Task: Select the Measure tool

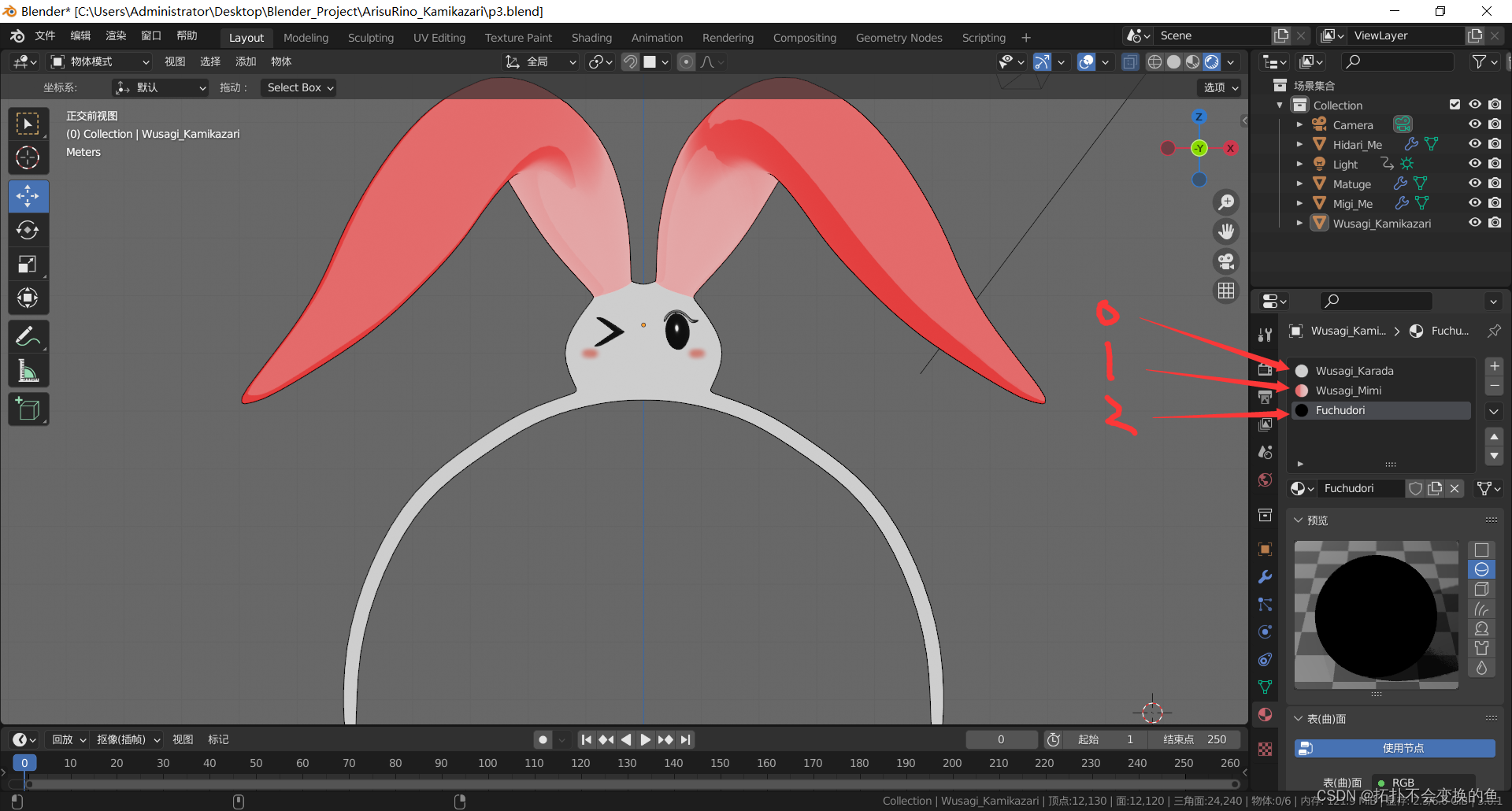Action: coord(28,371)
